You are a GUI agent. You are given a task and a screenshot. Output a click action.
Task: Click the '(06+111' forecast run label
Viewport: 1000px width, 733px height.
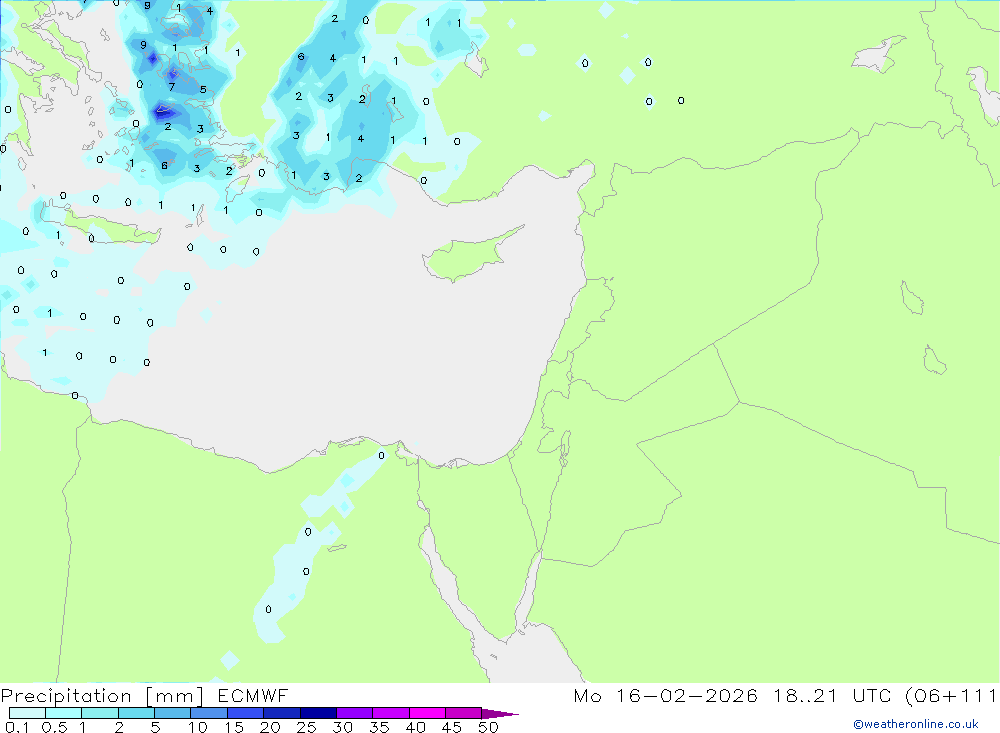(x=952, y=695)
